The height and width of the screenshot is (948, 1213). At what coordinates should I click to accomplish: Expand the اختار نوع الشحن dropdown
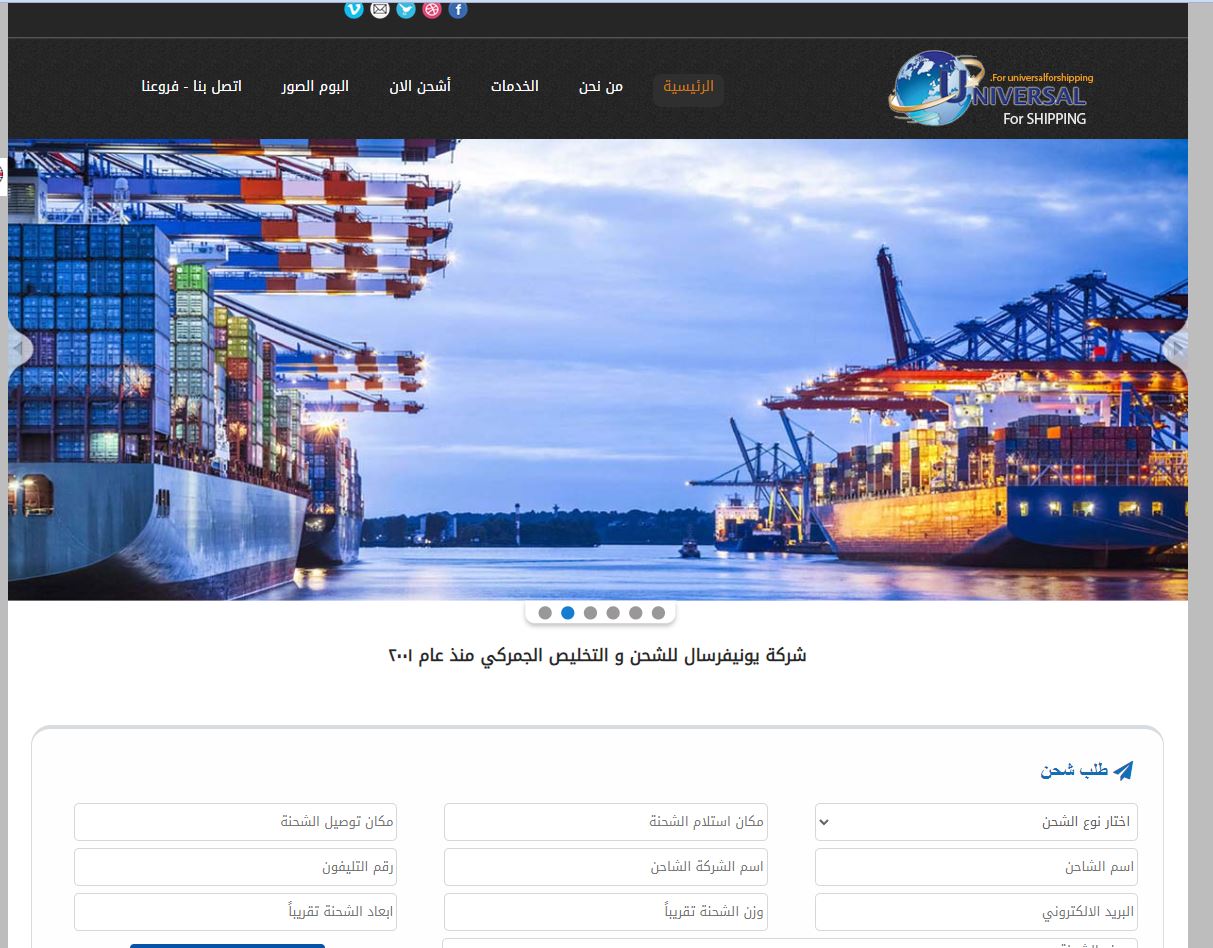pyautogui.click(x=976, y=822)
